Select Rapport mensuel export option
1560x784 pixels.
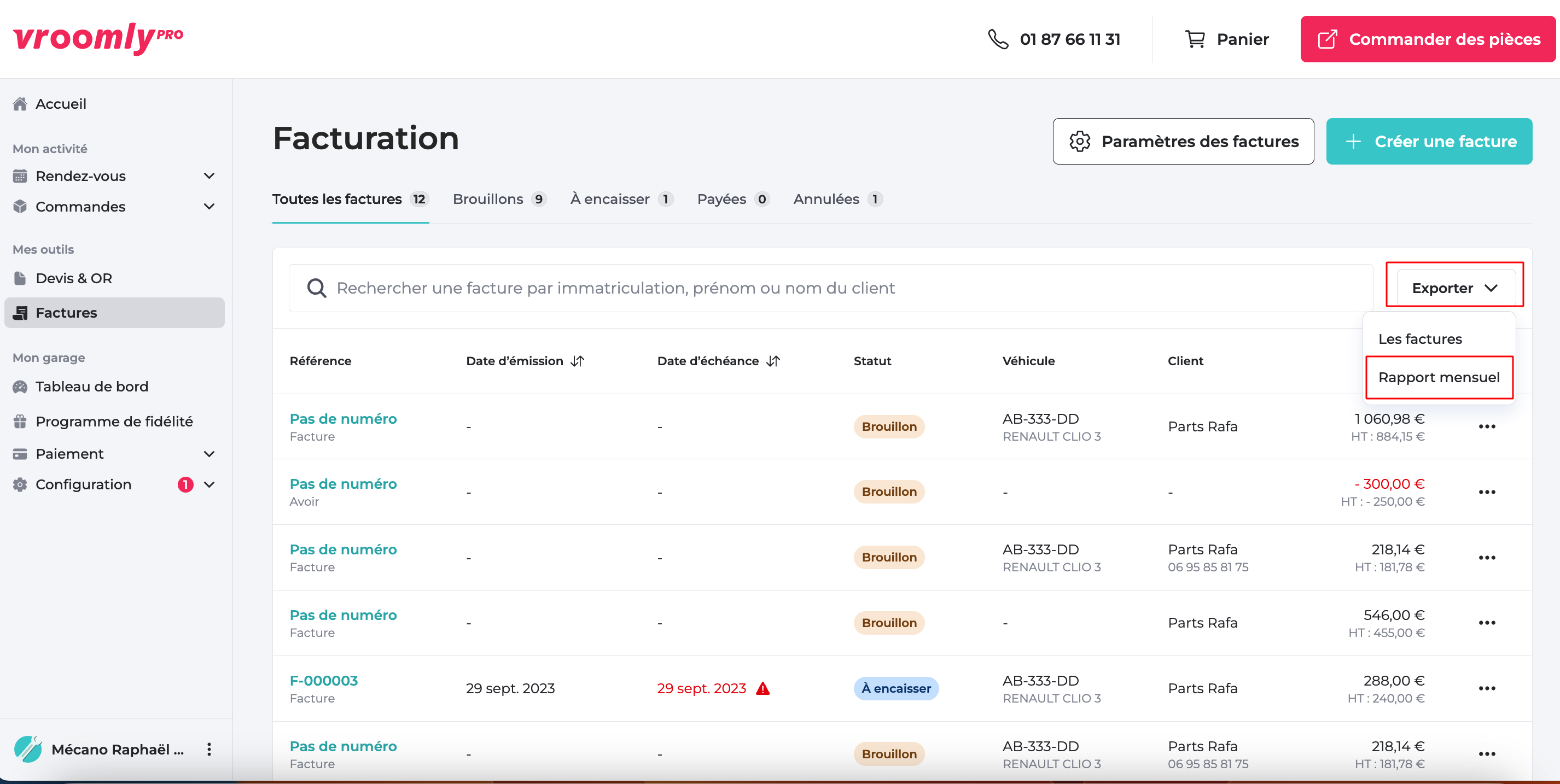click(x=1439, y=377)
